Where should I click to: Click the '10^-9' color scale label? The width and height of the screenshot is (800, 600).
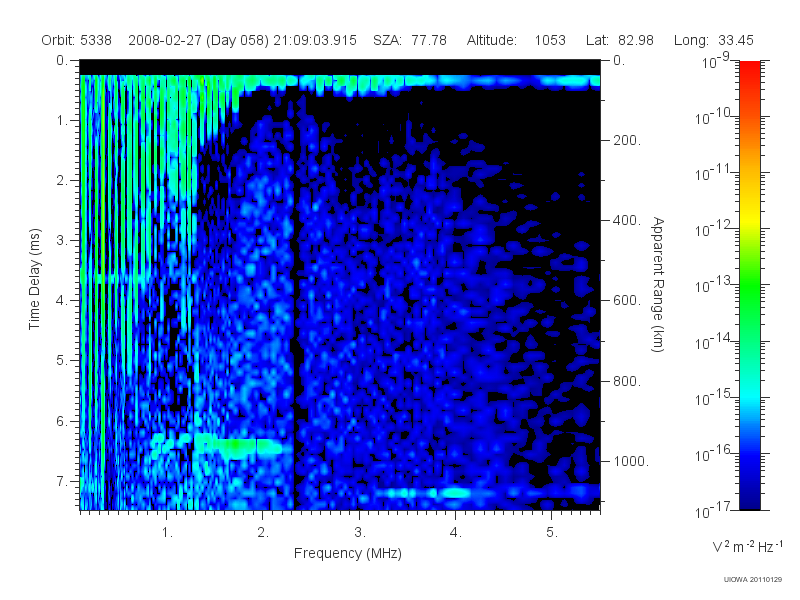tap(716, 61)
